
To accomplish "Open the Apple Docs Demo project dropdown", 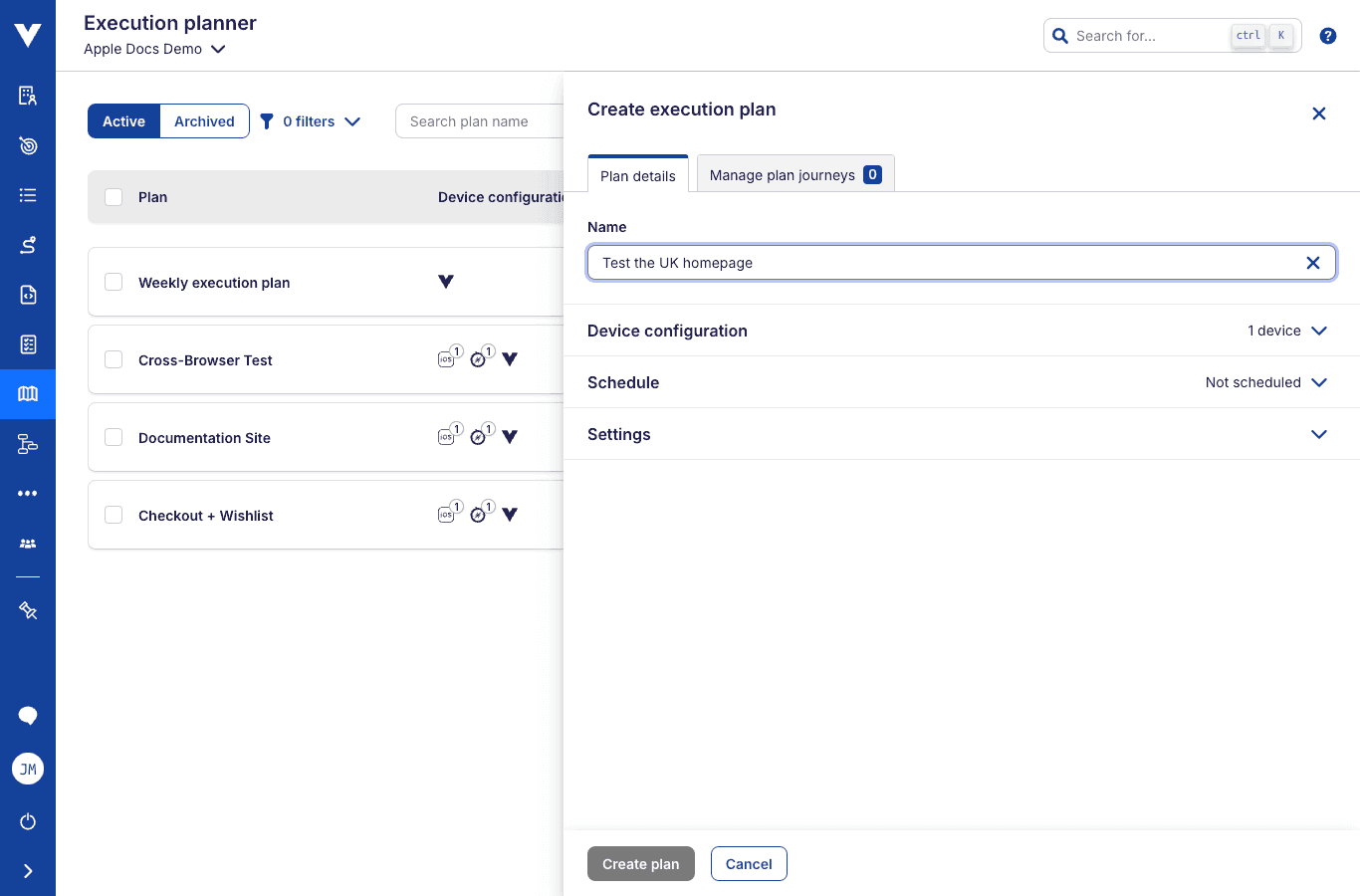I will coord(155,48).
